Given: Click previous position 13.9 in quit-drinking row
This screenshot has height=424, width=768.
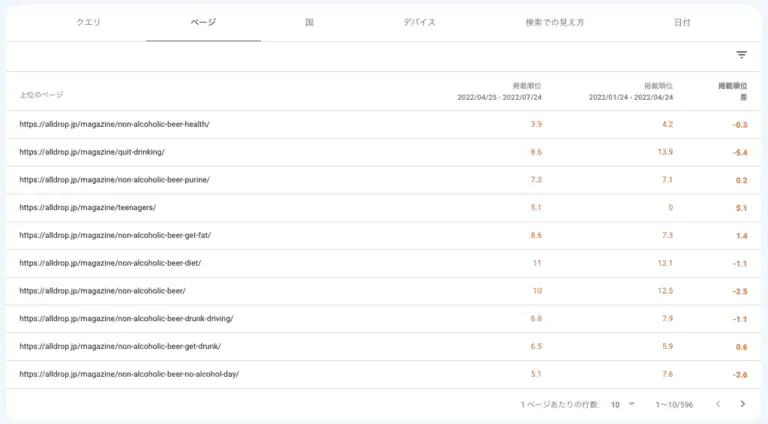Looking at the screenshot, I should [665, 152].
